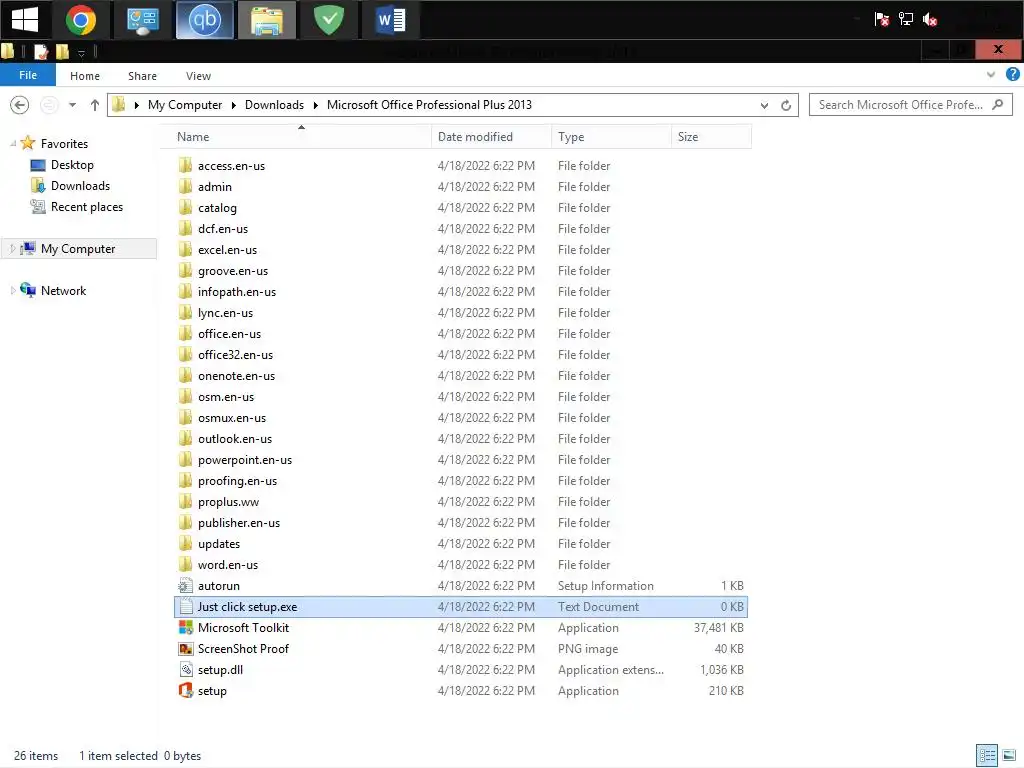Open the remote desktop monitor taskbar icon

[x=142, y=20]
